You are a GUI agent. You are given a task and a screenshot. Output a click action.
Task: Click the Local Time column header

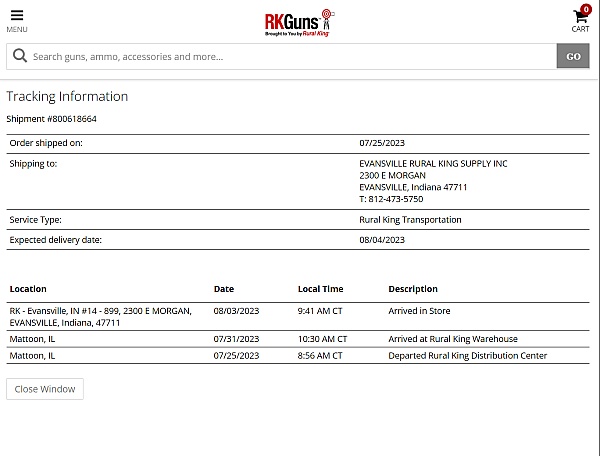pyautogui.click(x=320, y=289)
